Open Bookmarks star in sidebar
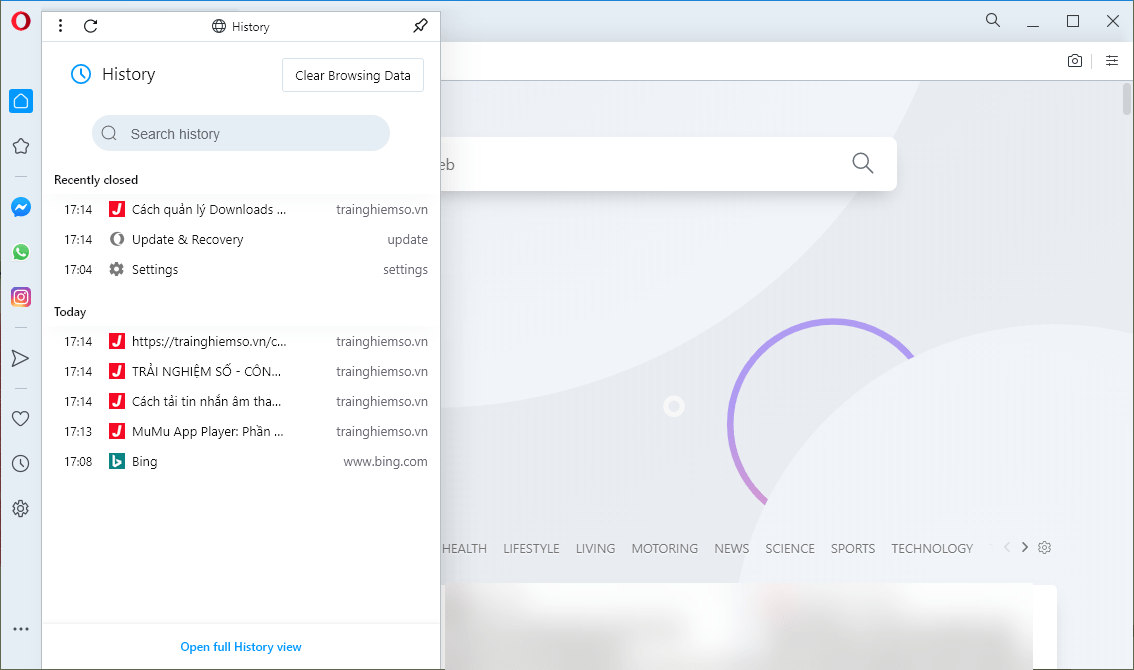 pyautogui.click(x=21, y=146)
